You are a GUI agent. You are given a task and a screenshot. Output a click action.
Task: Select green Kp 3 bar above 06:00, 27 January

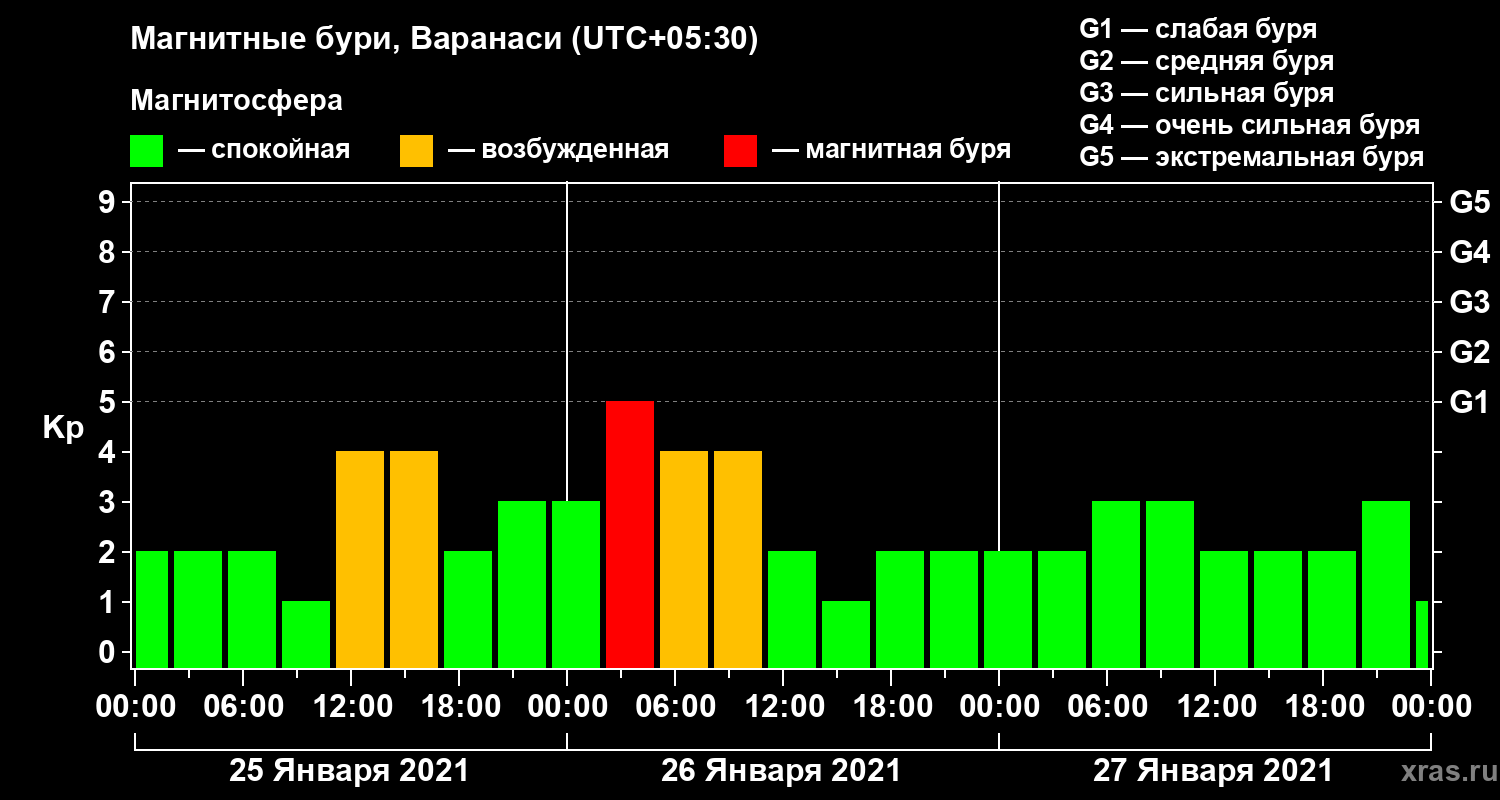tap(1116, 584)
